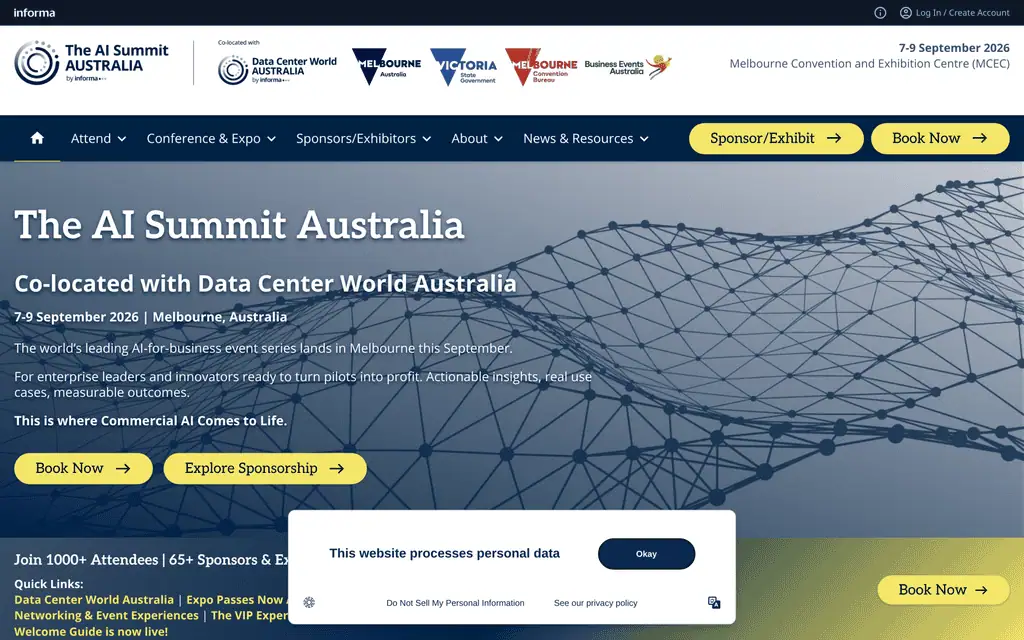Open Data Center World Australia quick link
1024x640 pixels.
click(x=94, y=600)
